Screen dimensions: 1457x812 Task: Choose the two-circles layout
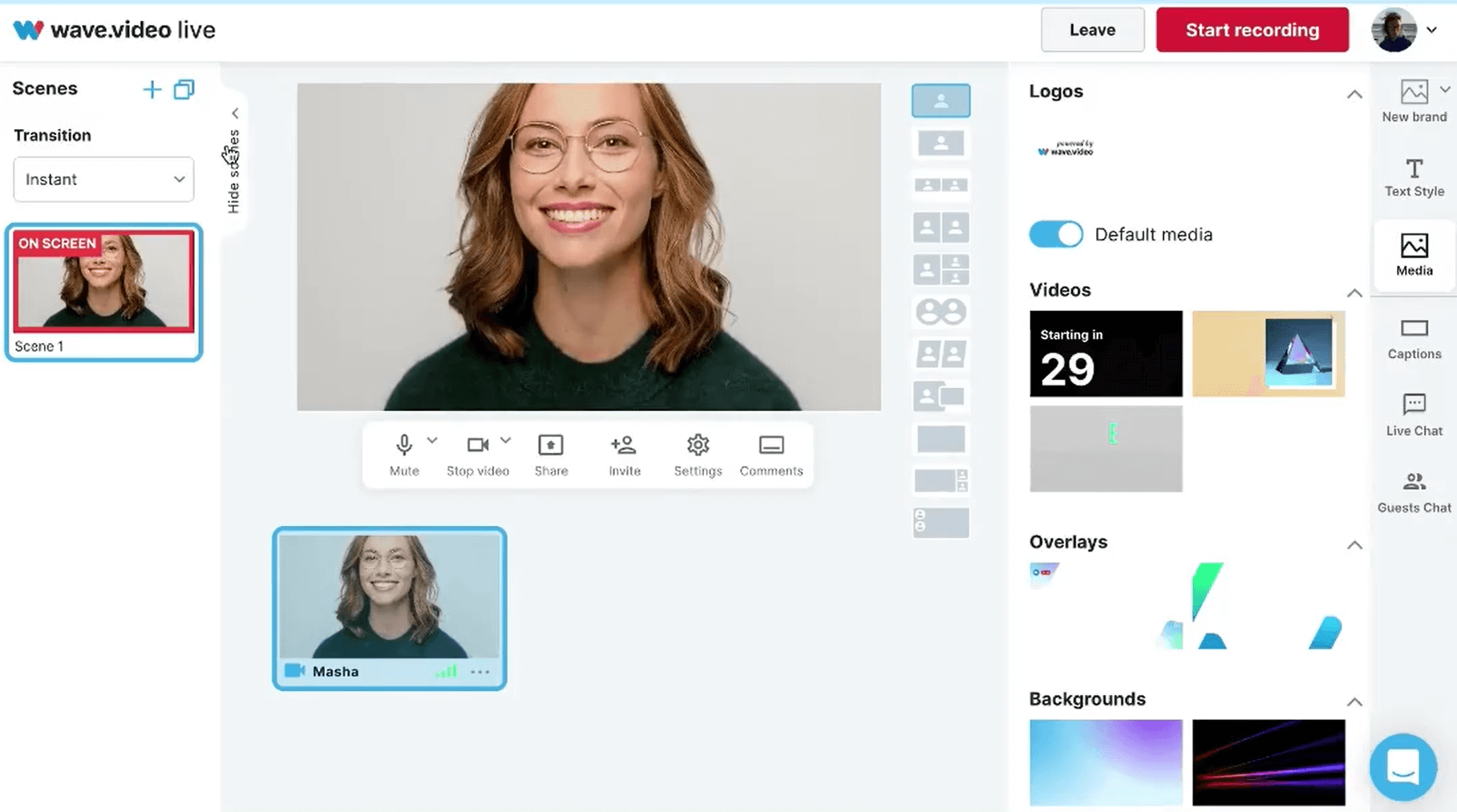tap(941, 312)
